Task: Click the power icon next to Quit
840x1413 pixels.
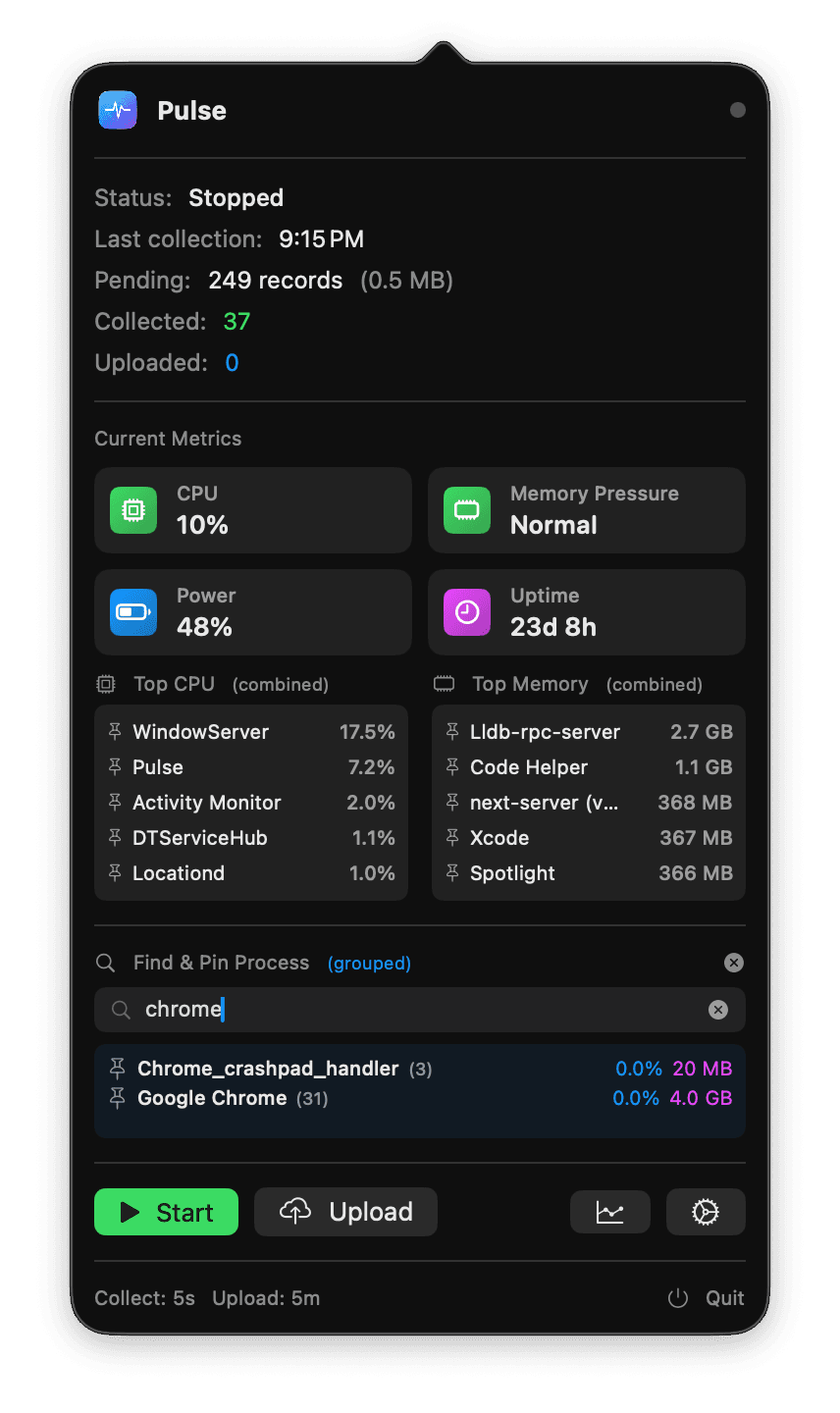Action: click(x=677, y=1297)
